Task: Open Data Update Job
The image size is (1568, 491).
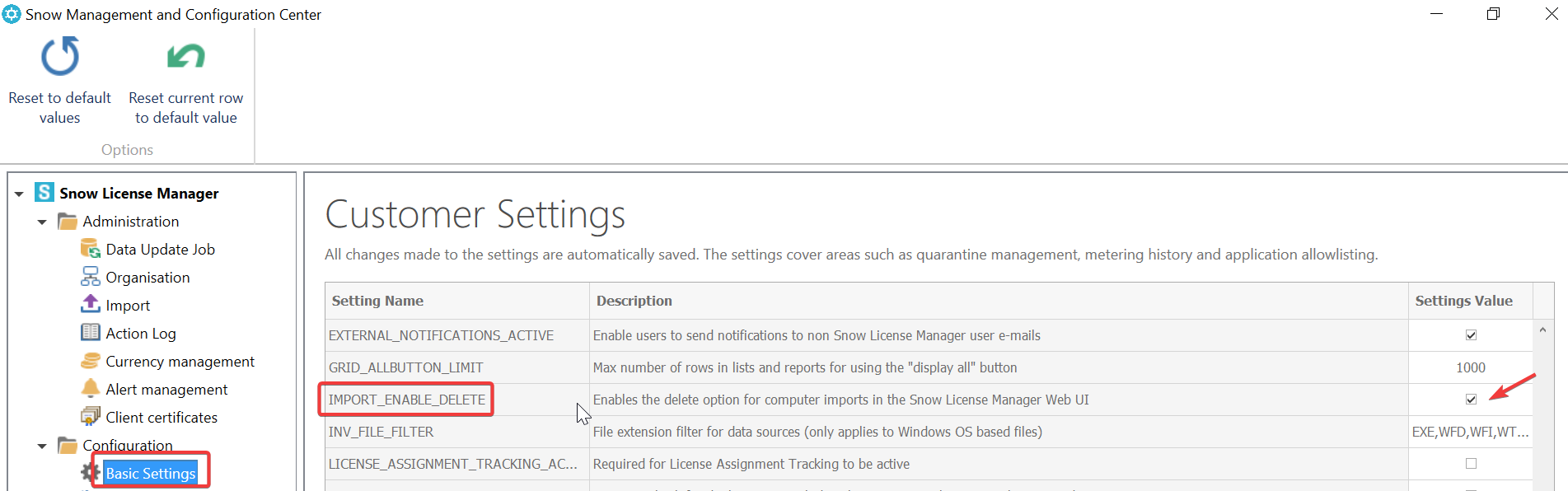Action: pyautogui.click(x=160, y=250)
